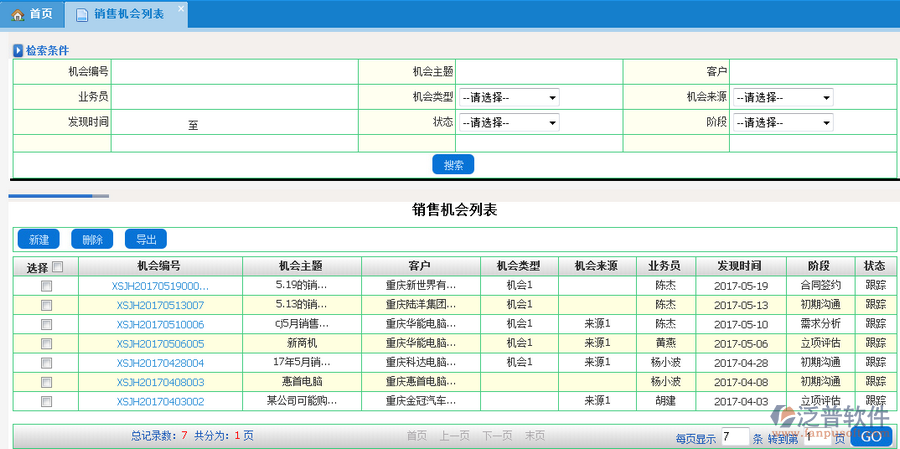
Task: Click the 新建 button
Action: [39, 240]
